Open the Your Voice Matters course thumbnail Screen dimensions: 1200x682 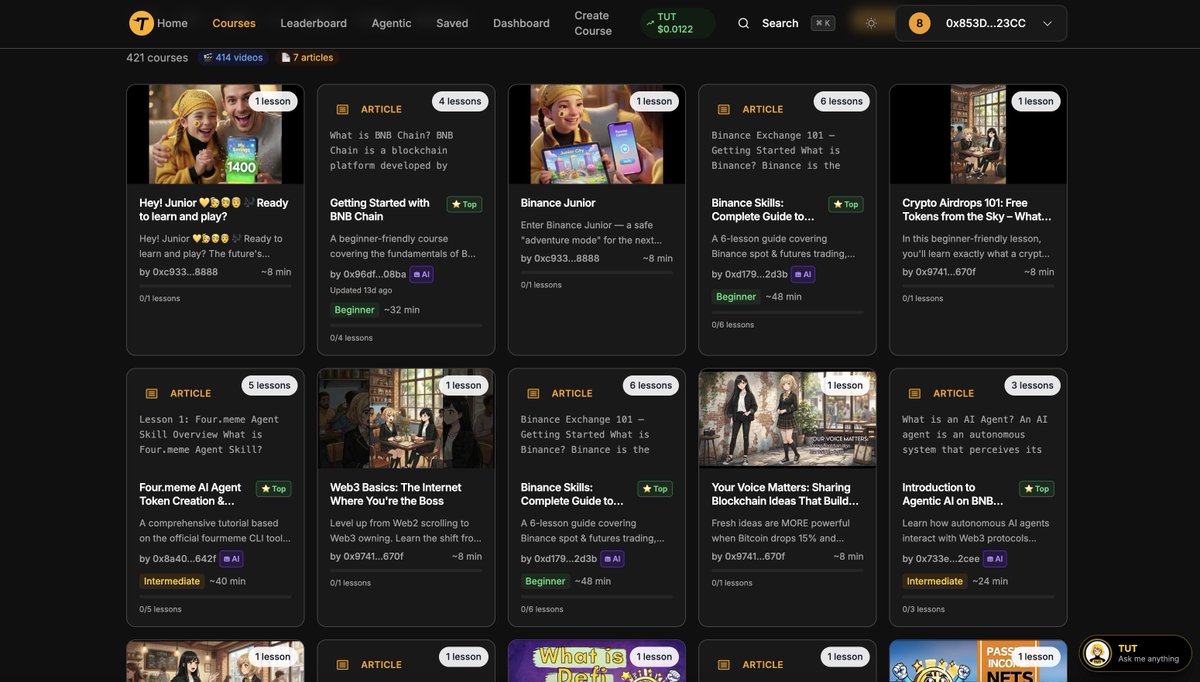[788, 419]
